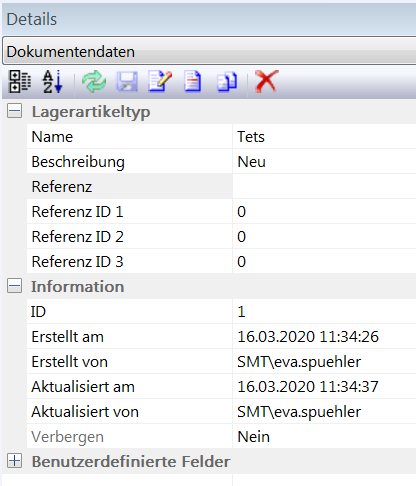
Task: Click the Referenz ID 2 value
Action: click(324, 237)
